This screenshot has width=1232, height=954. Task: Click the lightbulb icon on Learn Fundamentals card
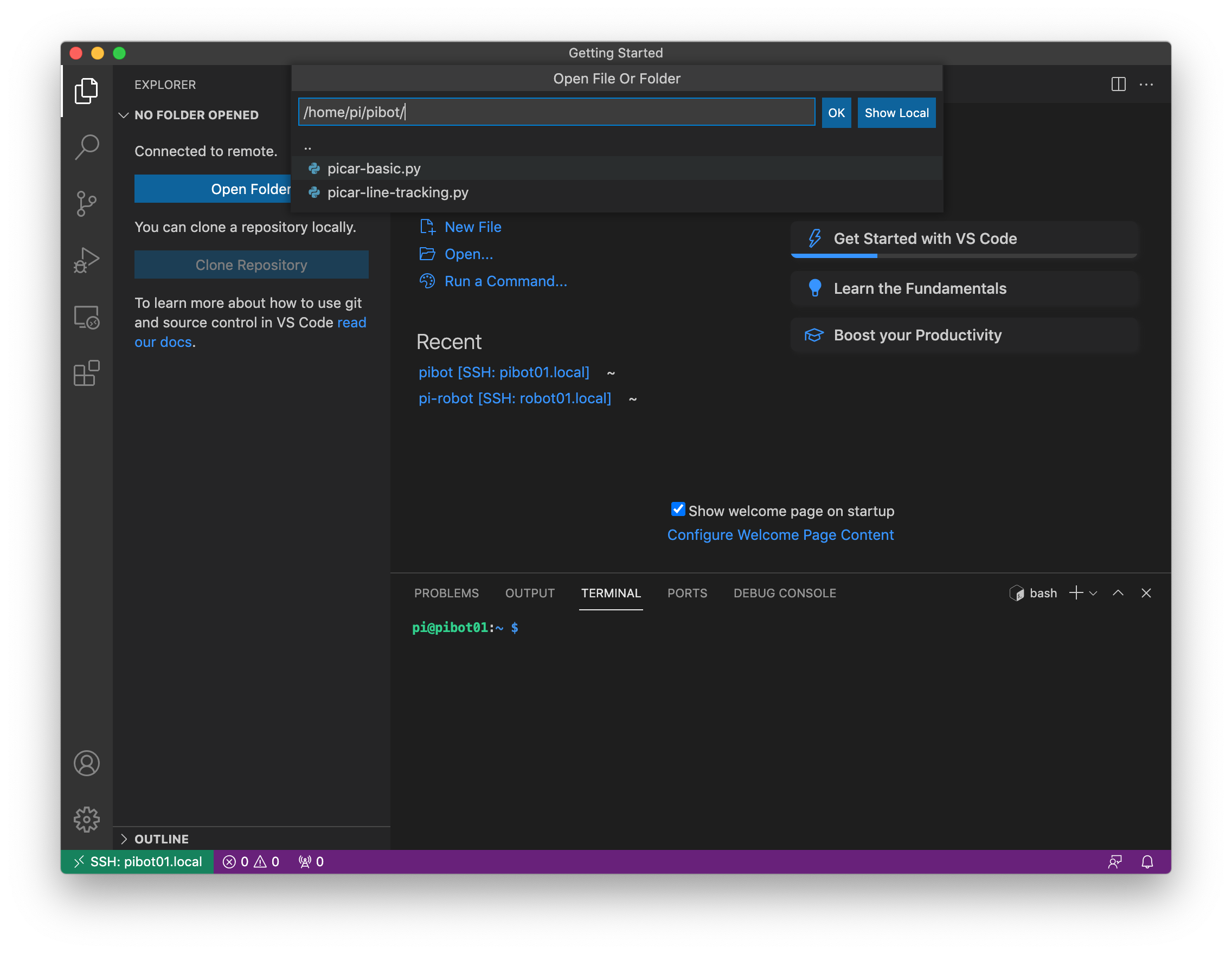click(x=814, y=288)
